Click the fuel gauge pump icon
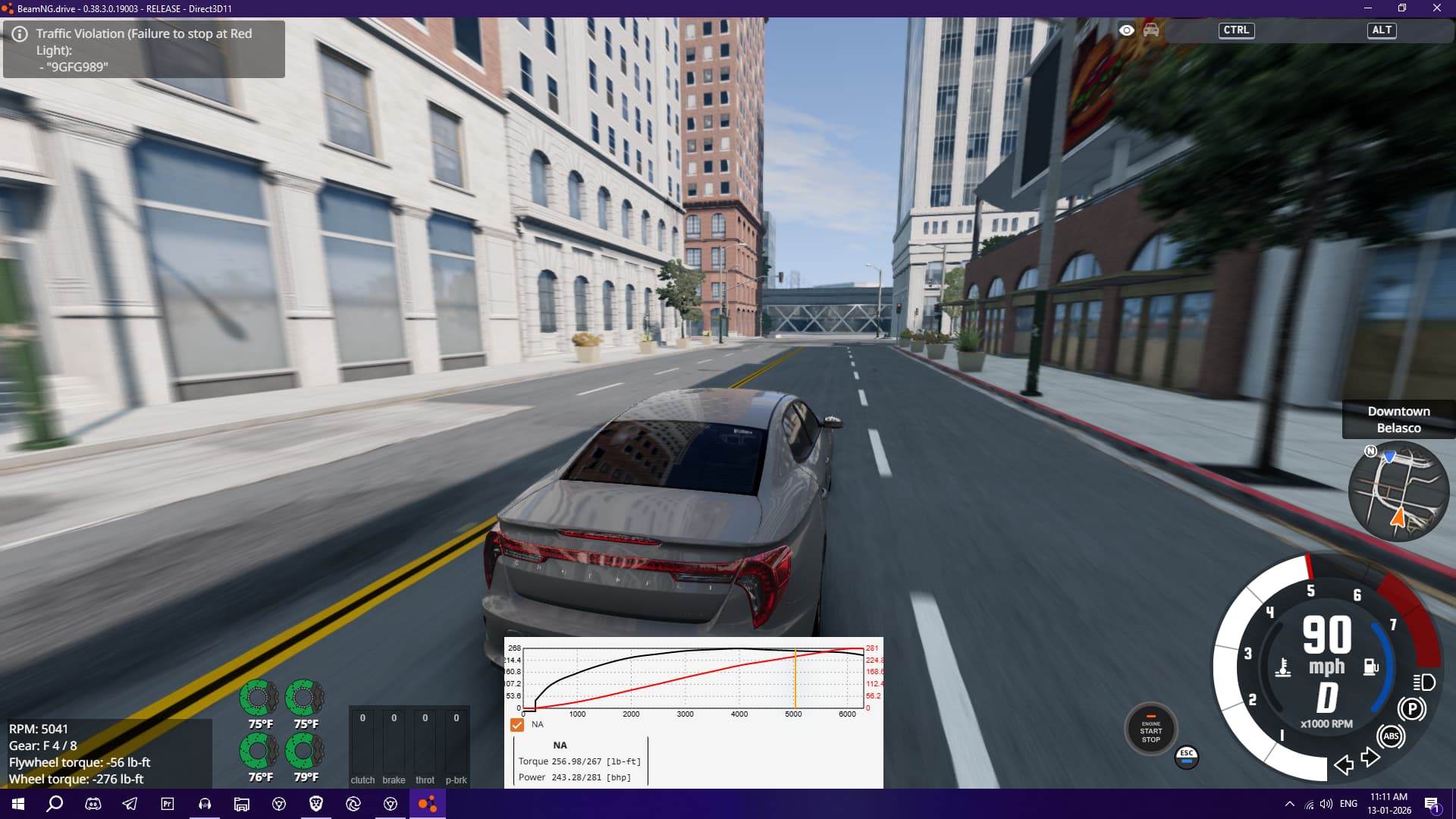Viewport: 1456px width, 819px height. [x=1370, y=667]
